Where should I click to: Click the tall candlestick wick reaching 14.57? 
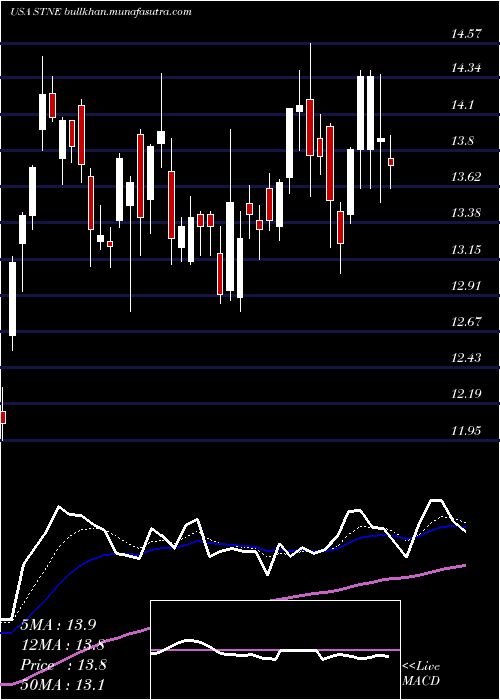(x=310, y=120)
